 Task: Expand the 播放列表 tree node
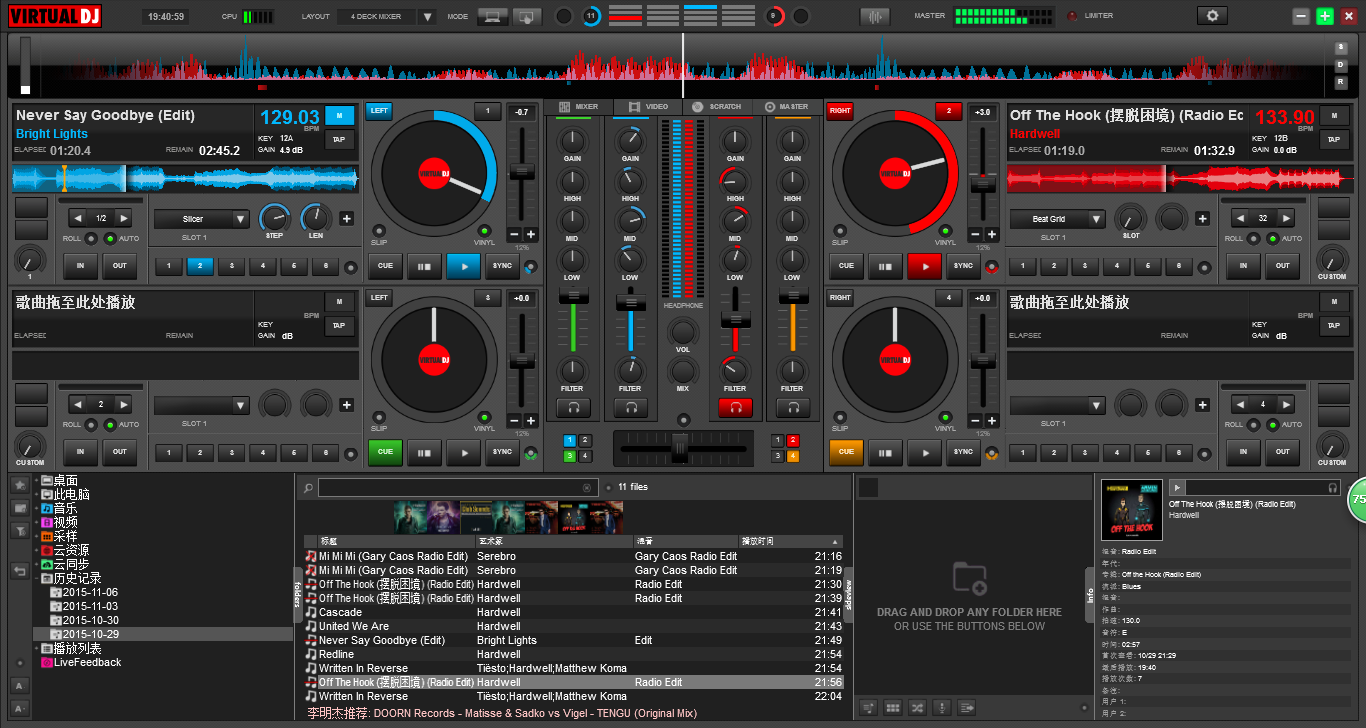point(36,649)
